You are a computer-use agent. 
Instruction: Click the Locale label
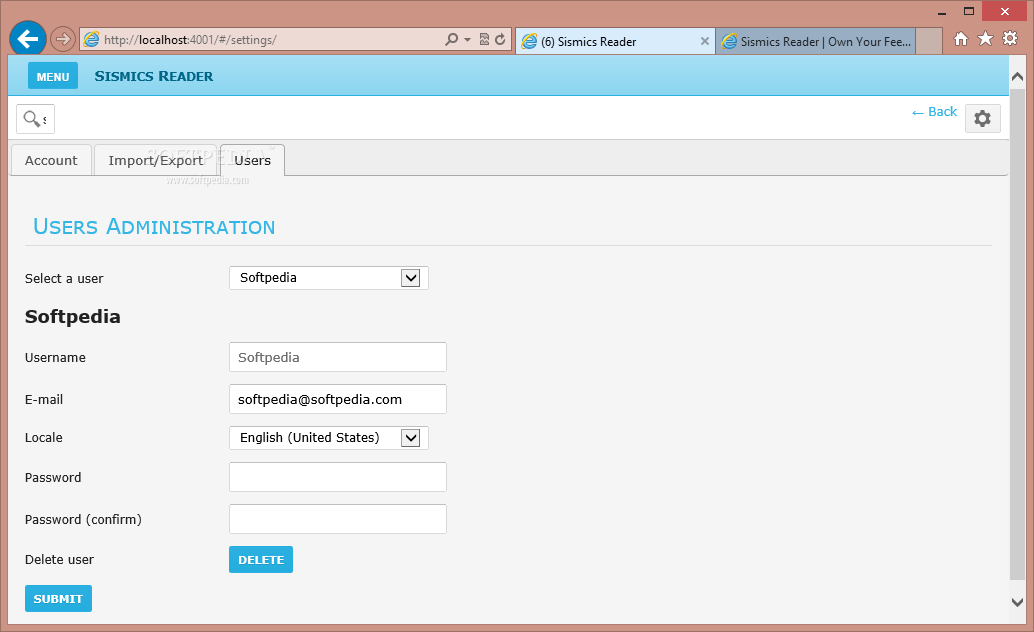[44, 437]
